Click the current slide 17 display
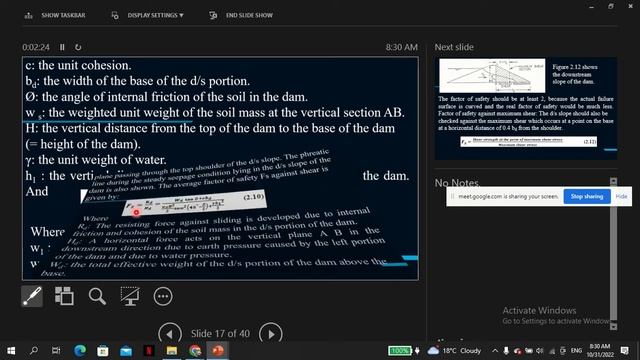 tap(220, 168)
